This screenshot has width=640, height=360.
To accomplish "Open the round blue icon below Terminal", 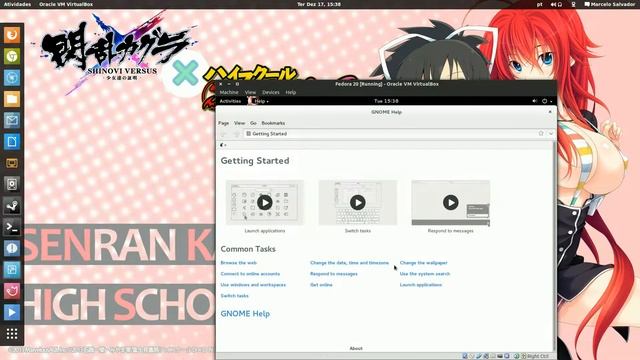I will click(x=12, y=248).
